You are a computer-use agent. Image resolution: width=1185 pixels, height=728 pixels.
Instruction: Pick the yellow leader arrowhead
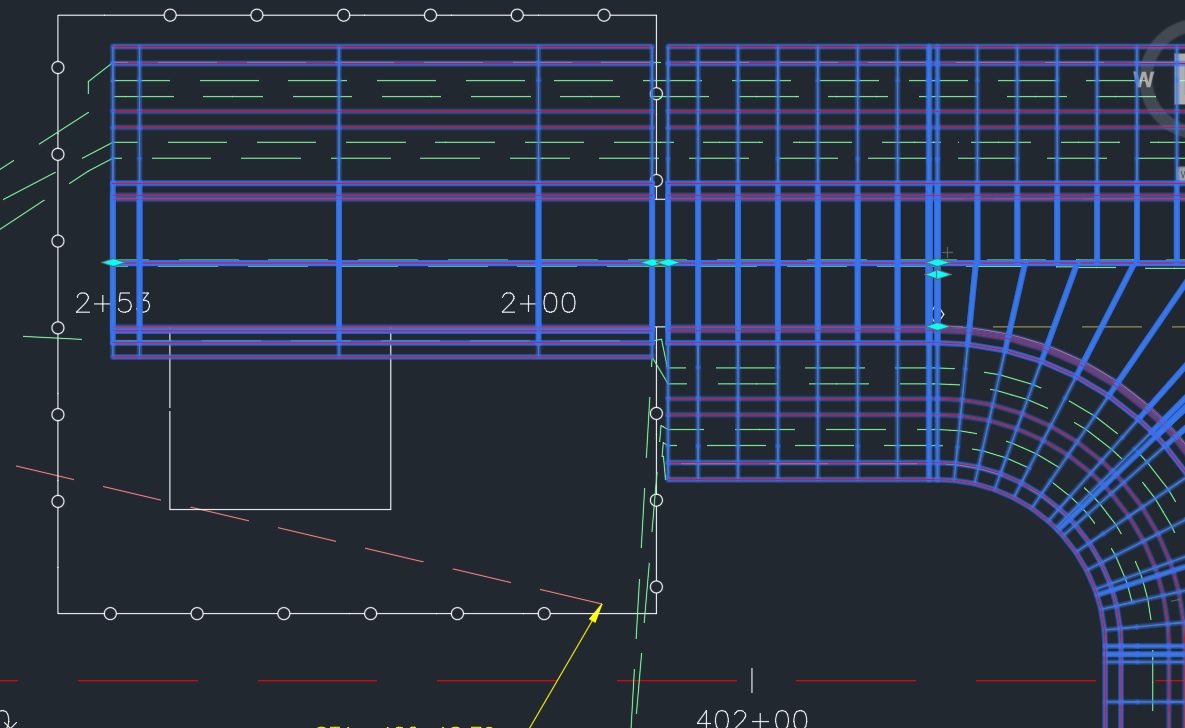pyautogui.click(x=596, y=613)
